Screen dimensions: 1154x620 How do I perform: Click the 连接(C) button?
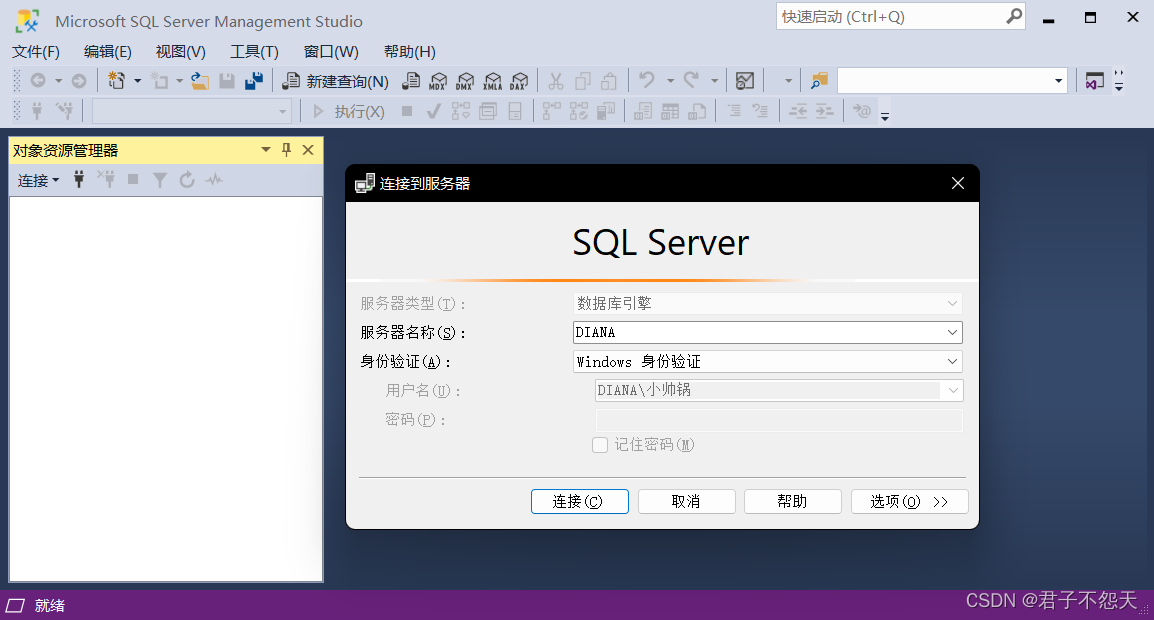(x=580, y=501)
